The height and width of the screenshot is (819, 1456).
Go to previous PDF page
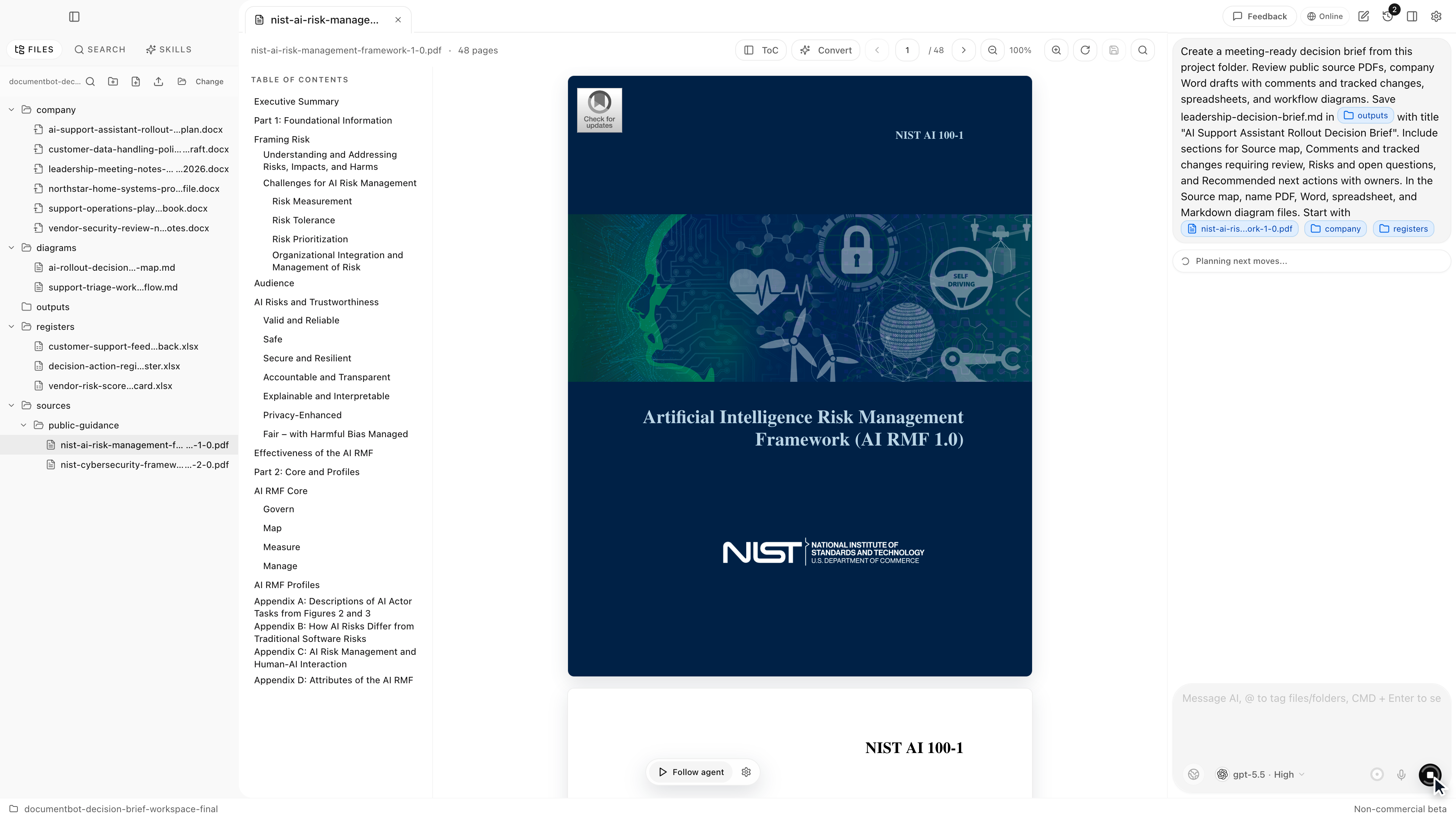[877, 50]
